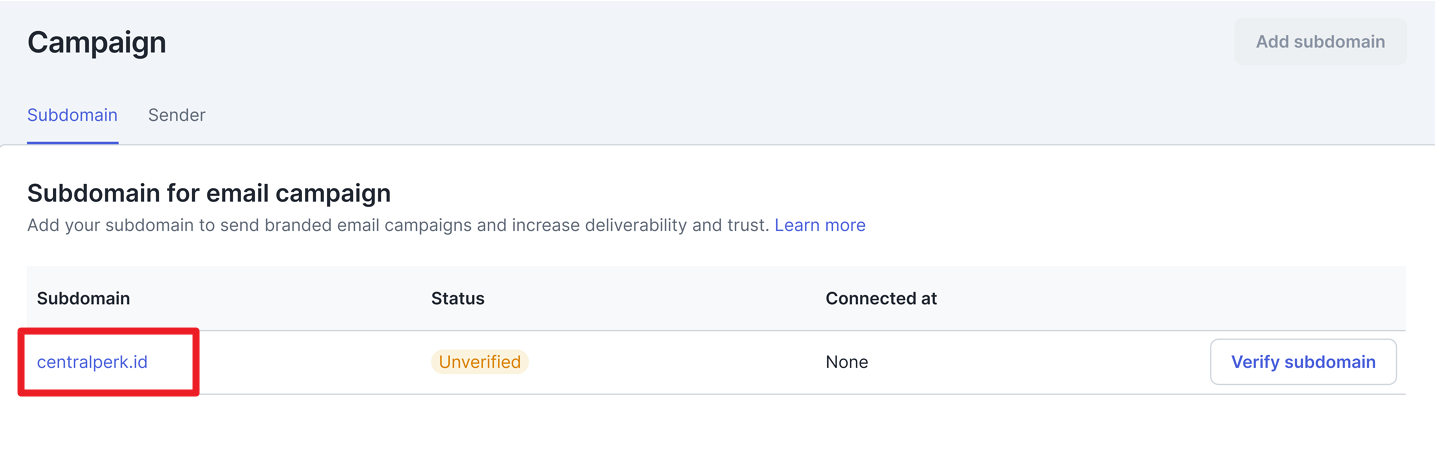The height and width of the screenshot is (476, 1435).
Task: Click the Unverified status badge
Action: pyautogui.click(x=480, y=362)
